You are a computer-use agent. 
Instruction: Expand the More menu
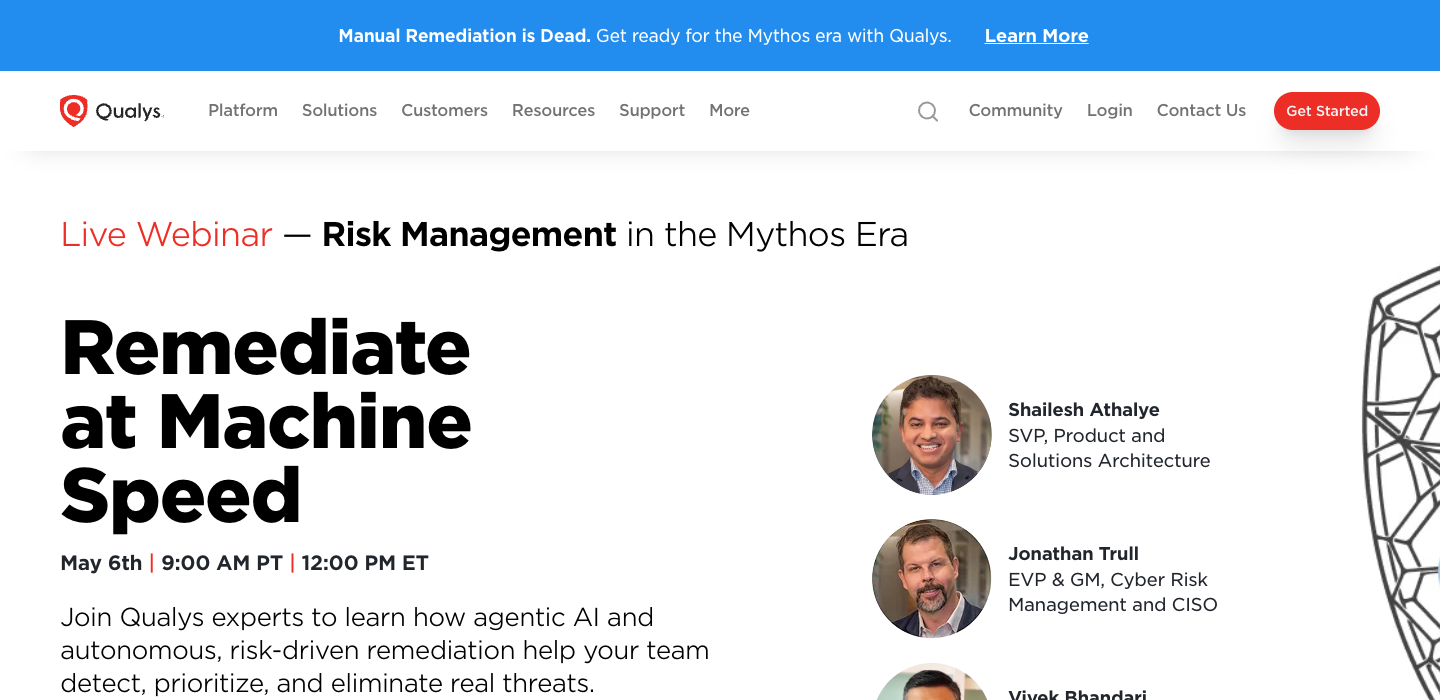(729, 111)
